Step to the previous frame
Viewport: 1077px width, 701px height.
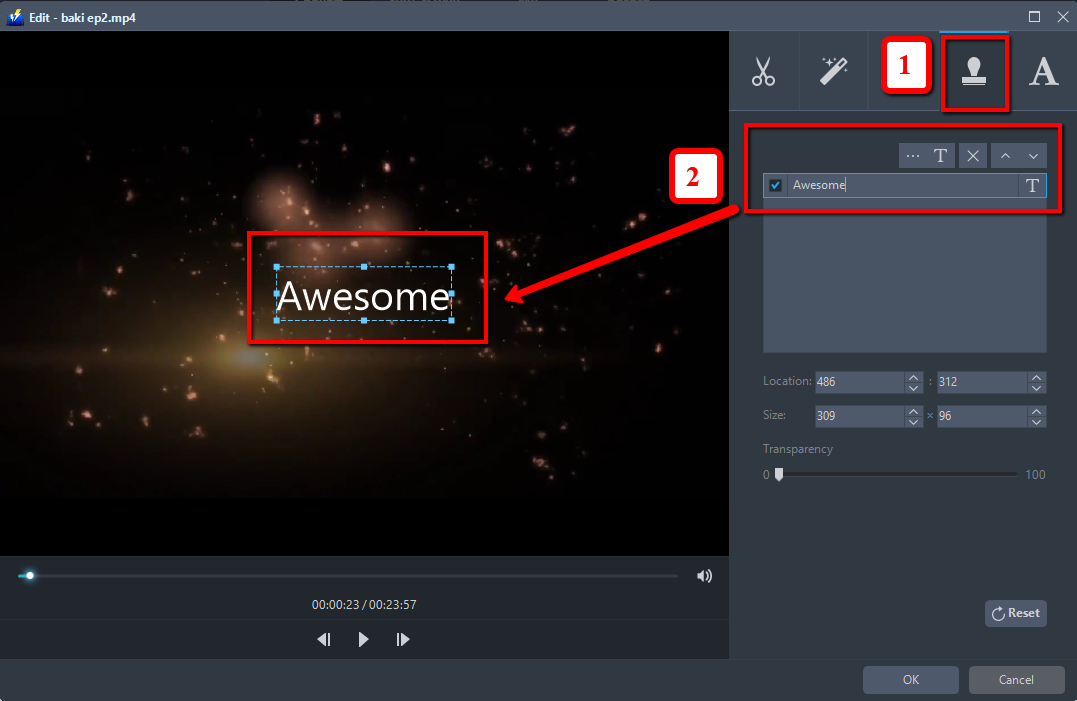[324, 639]
